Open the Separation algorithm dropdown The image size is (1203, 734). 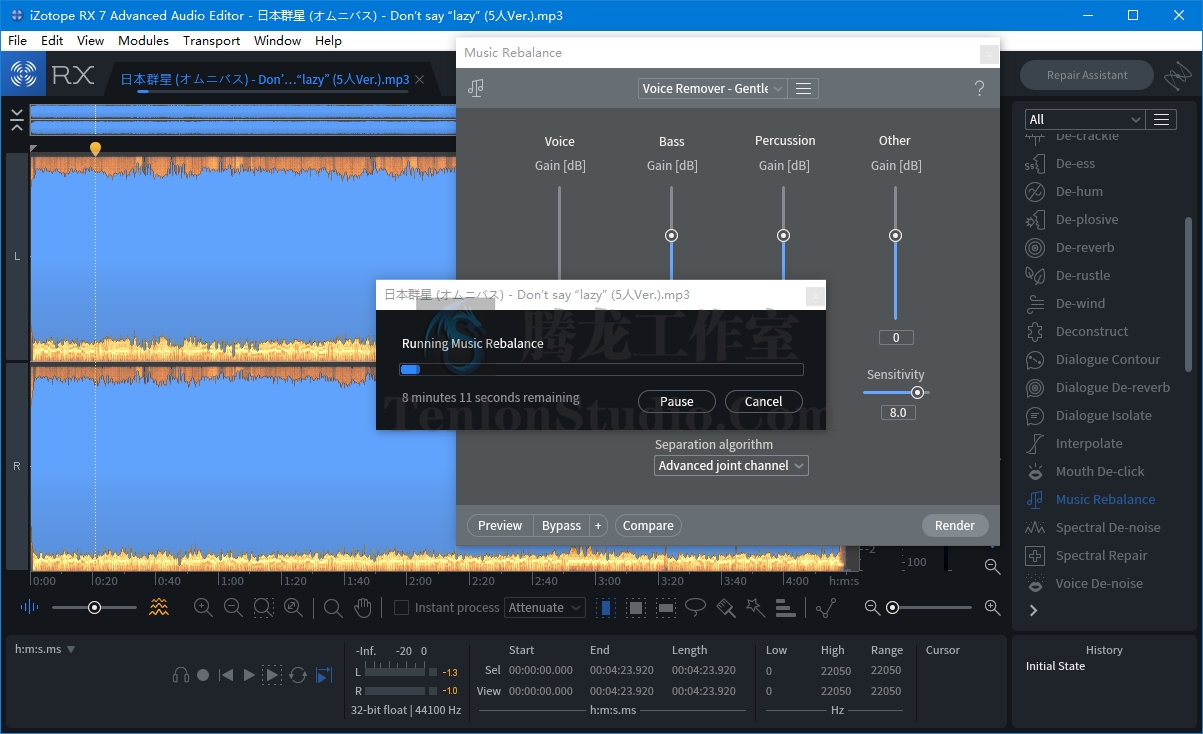coord(732,466)
